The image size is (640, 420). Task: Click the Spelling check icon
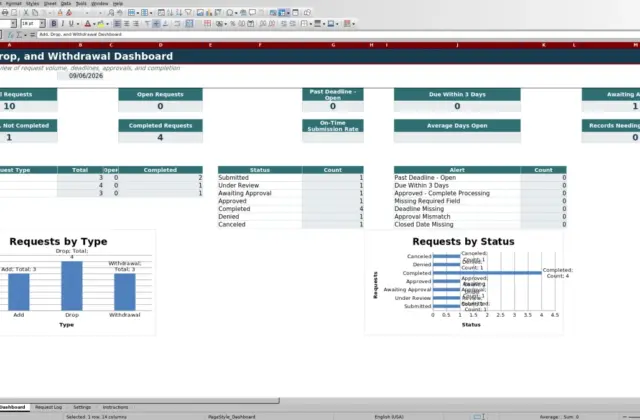[x=120, y=13]
